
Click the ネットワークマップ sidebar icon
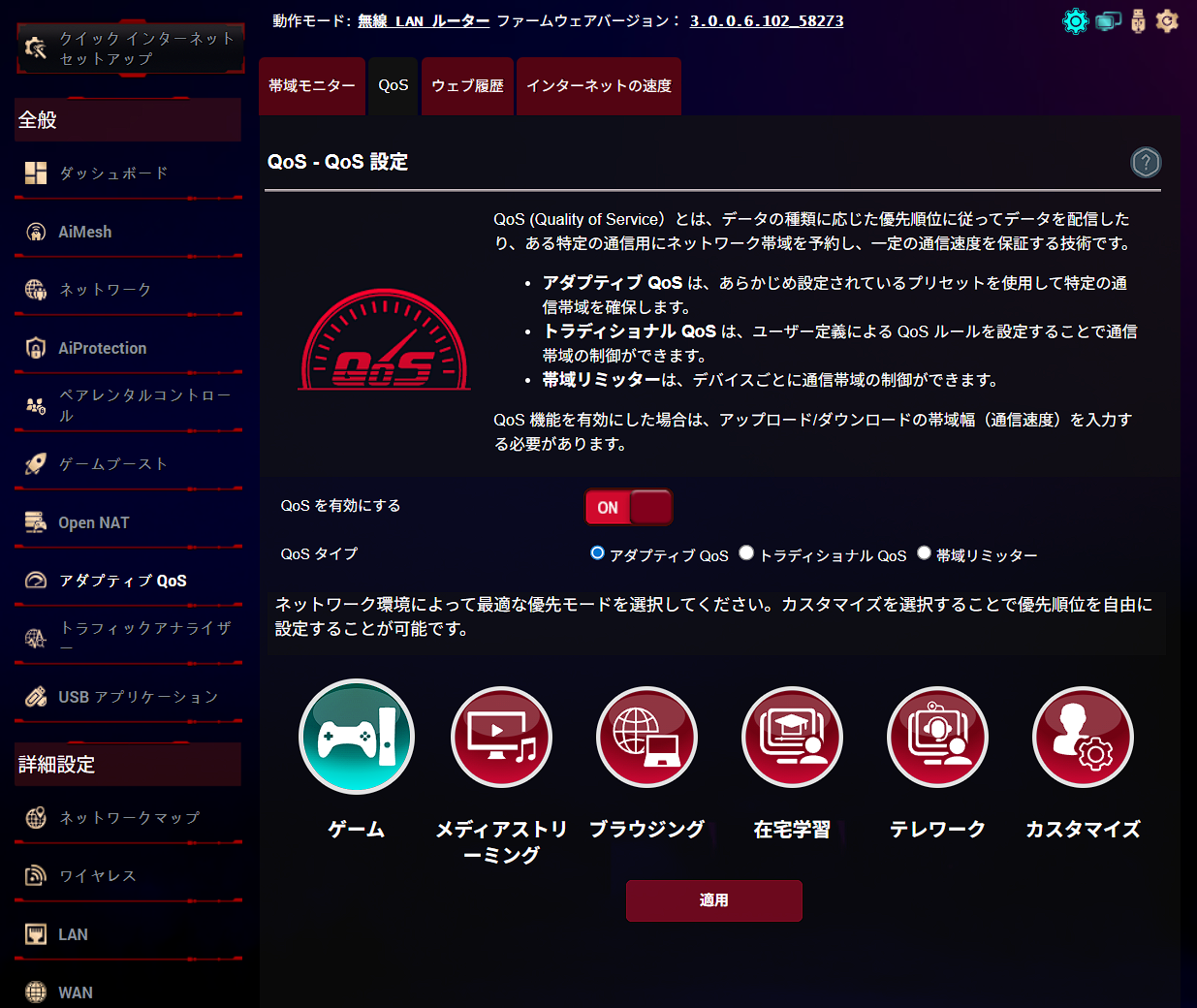[x=36, y=818]
